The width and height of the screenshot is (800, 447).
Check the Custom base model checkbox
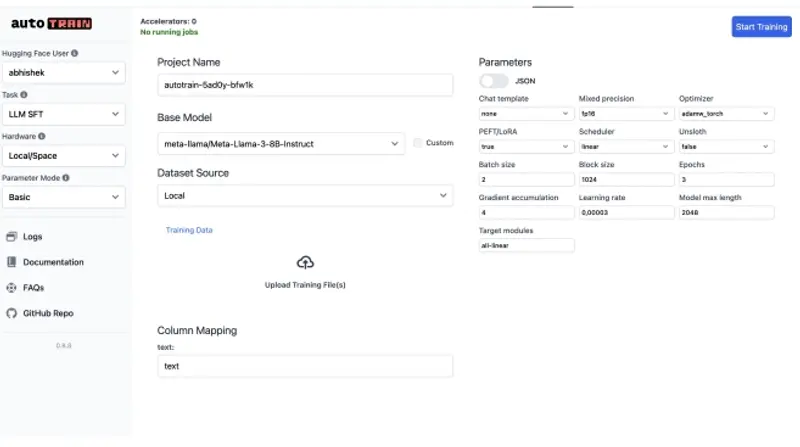pyautogui.click(x=418, y=143)
